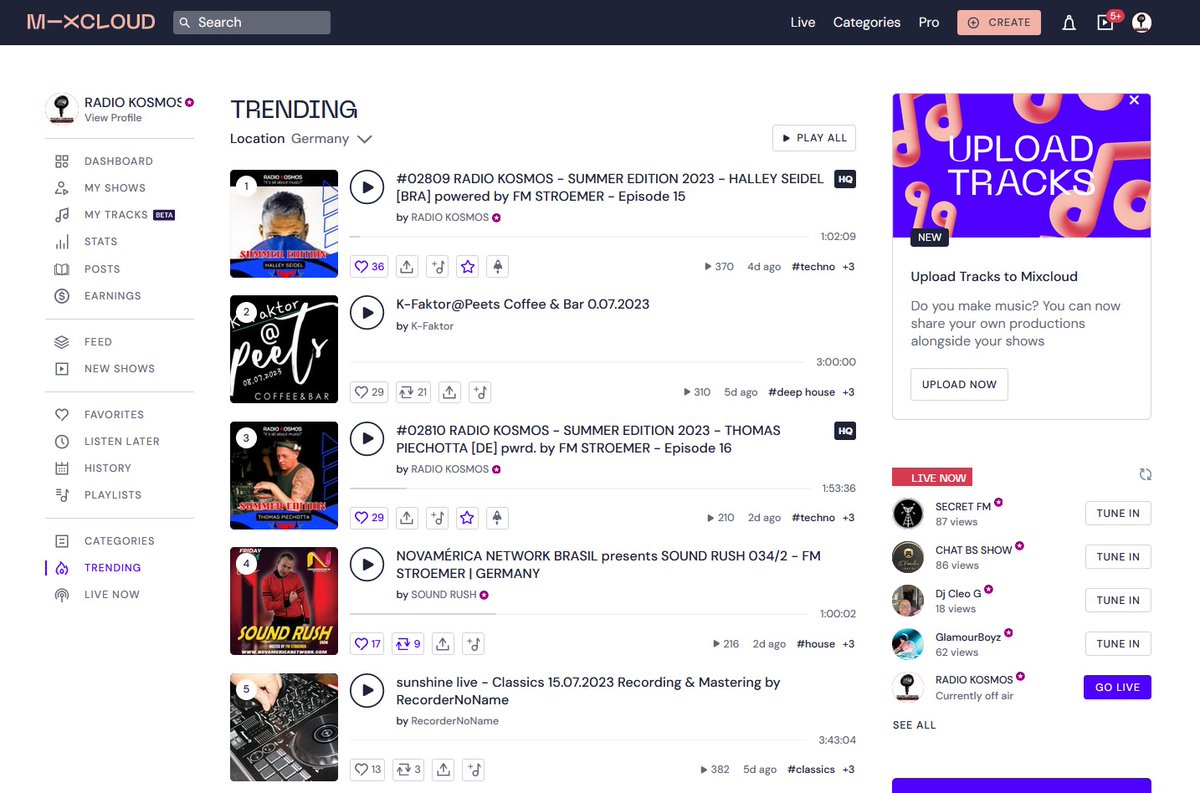1200x793 pixels.
Task: Click the Create button
Action: coord(998,22)
